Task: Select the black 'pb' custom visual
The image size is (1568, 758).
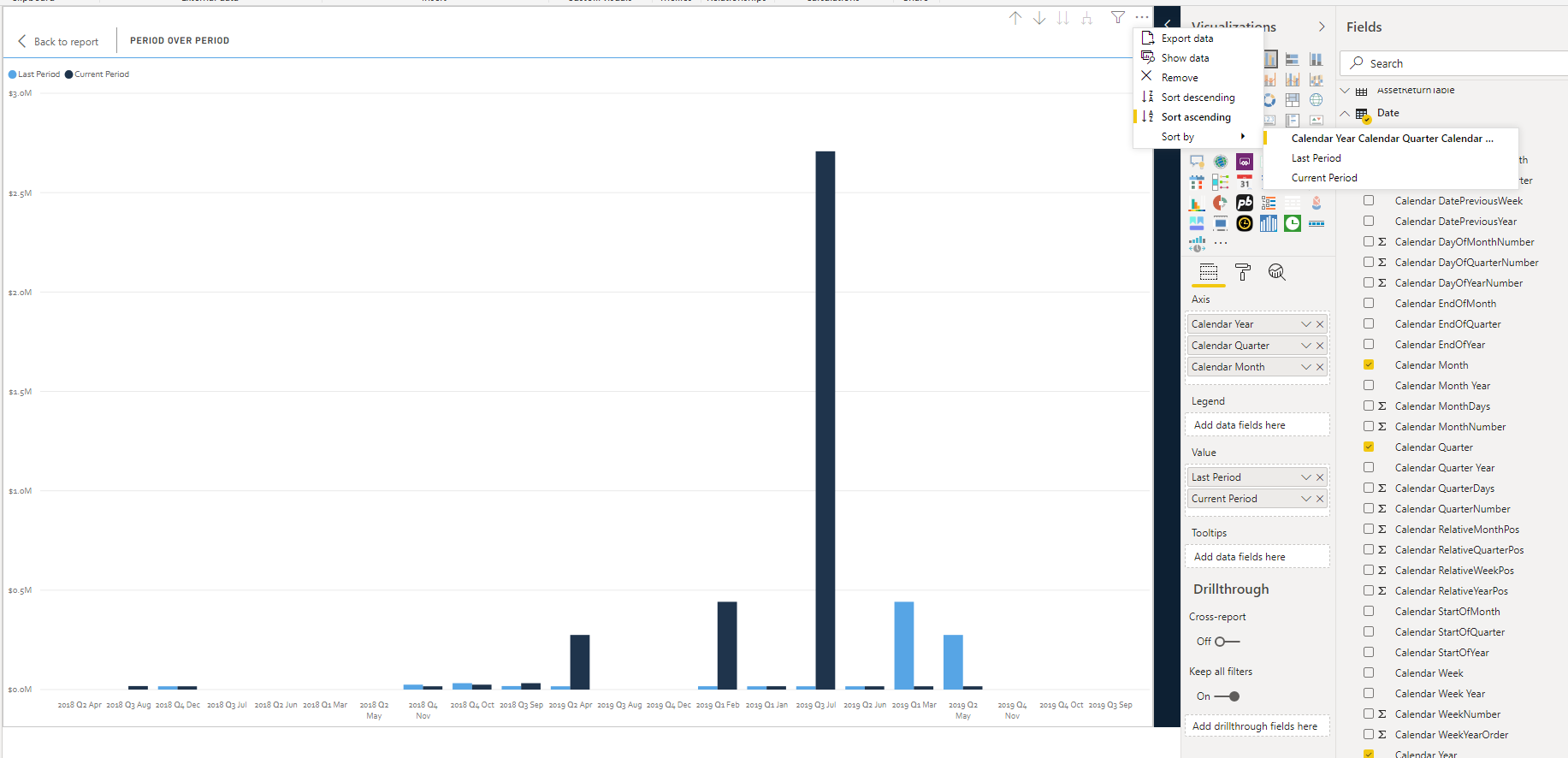Action: pyautogui.click(x=1245, y=203)
